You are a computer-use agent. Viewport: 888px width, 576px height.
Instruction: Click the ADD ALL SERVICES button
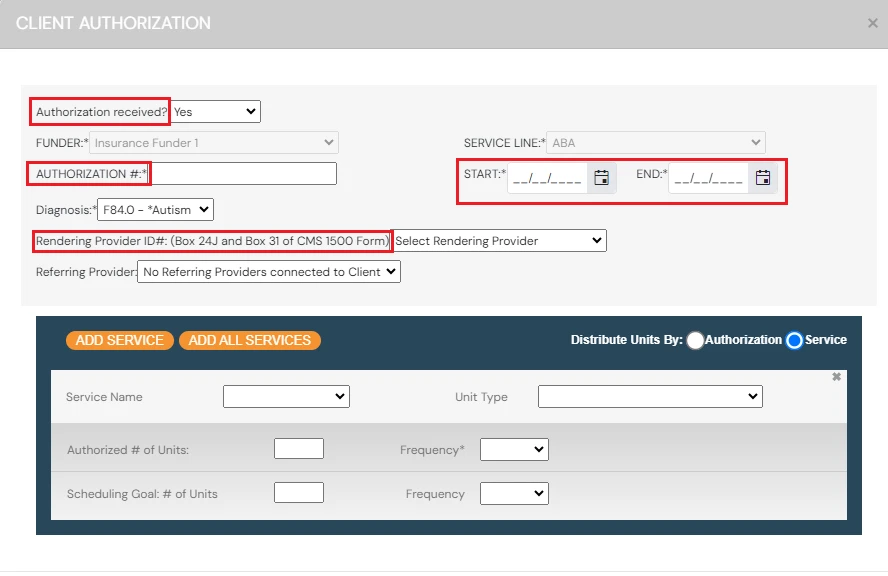(249, 340)
